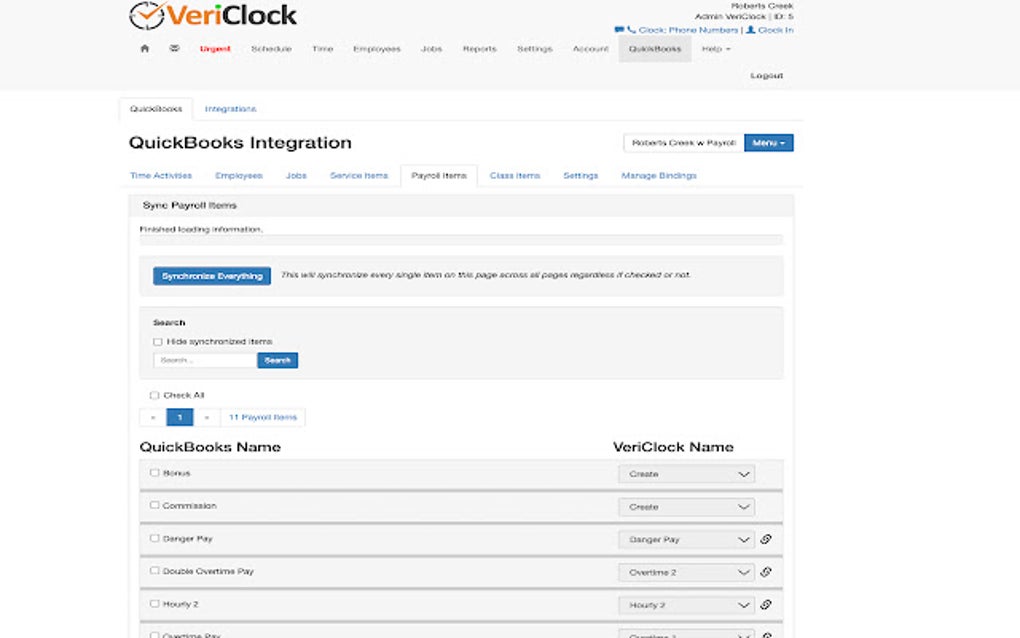Click inside the Search text field
Viewport: 1020px width, 638px height.
pyautogui.click(x=203, y=360)
